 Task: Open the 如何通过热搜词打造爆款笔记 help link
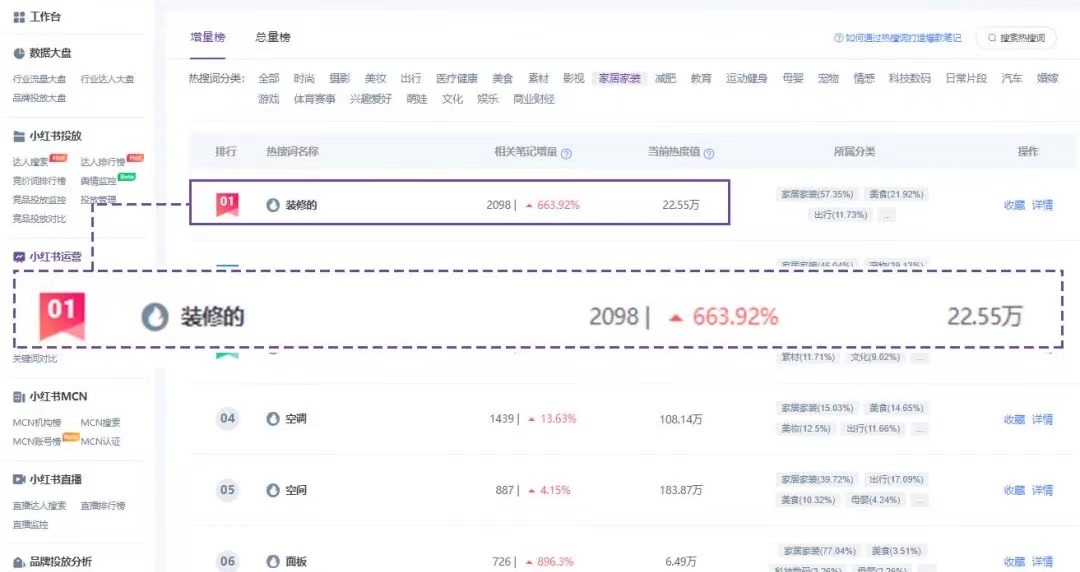897,38
